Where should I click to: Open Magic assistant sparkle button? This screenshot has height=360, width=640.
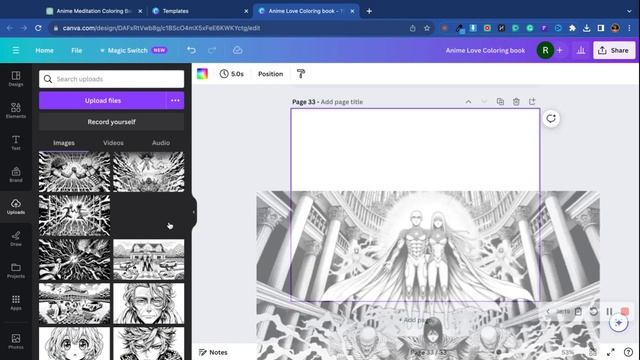(x=619, y=323)
